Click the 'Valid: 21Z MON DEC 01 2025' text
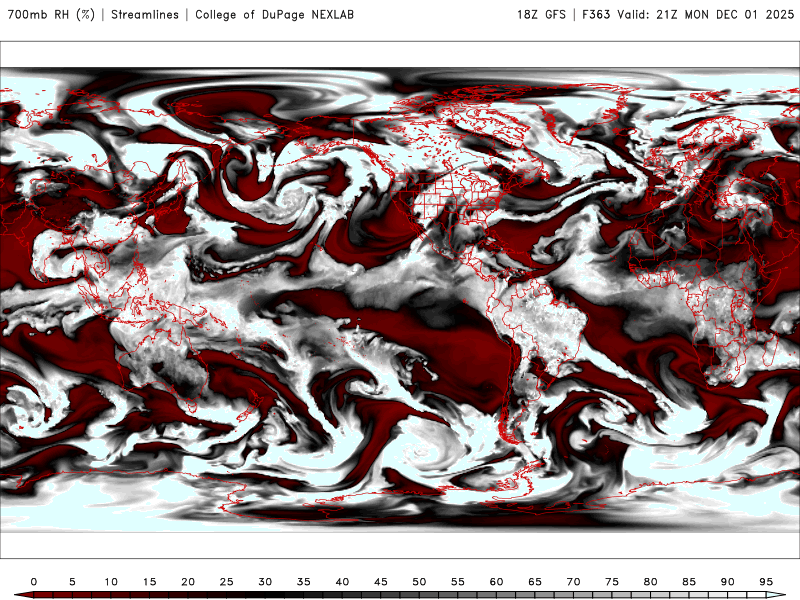Image resolution: width=800 pixels, height=600 pixels. [x=706, y=14]
